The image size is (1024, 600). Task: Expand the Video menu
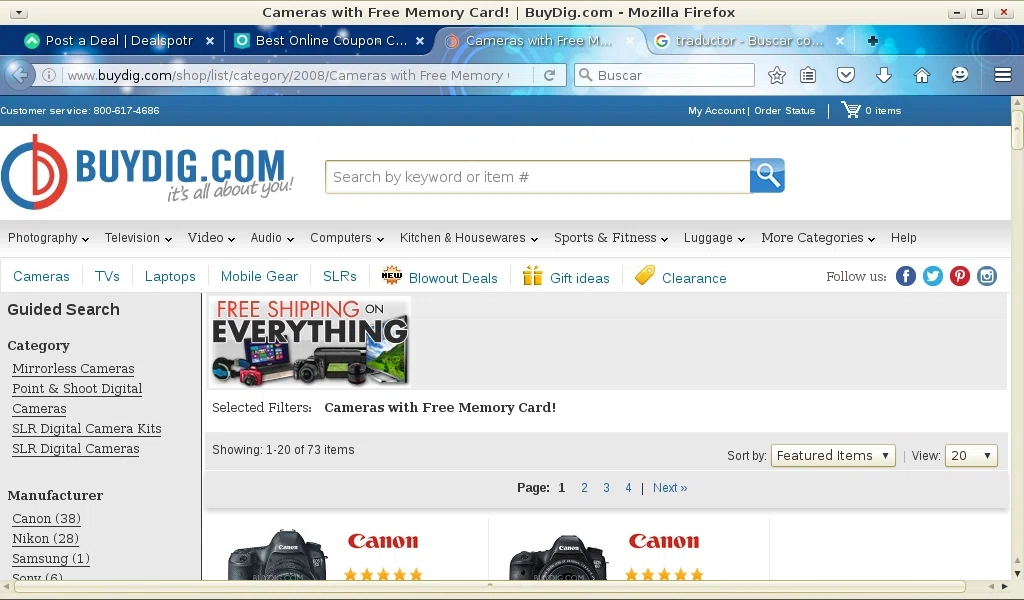[211, 238]
